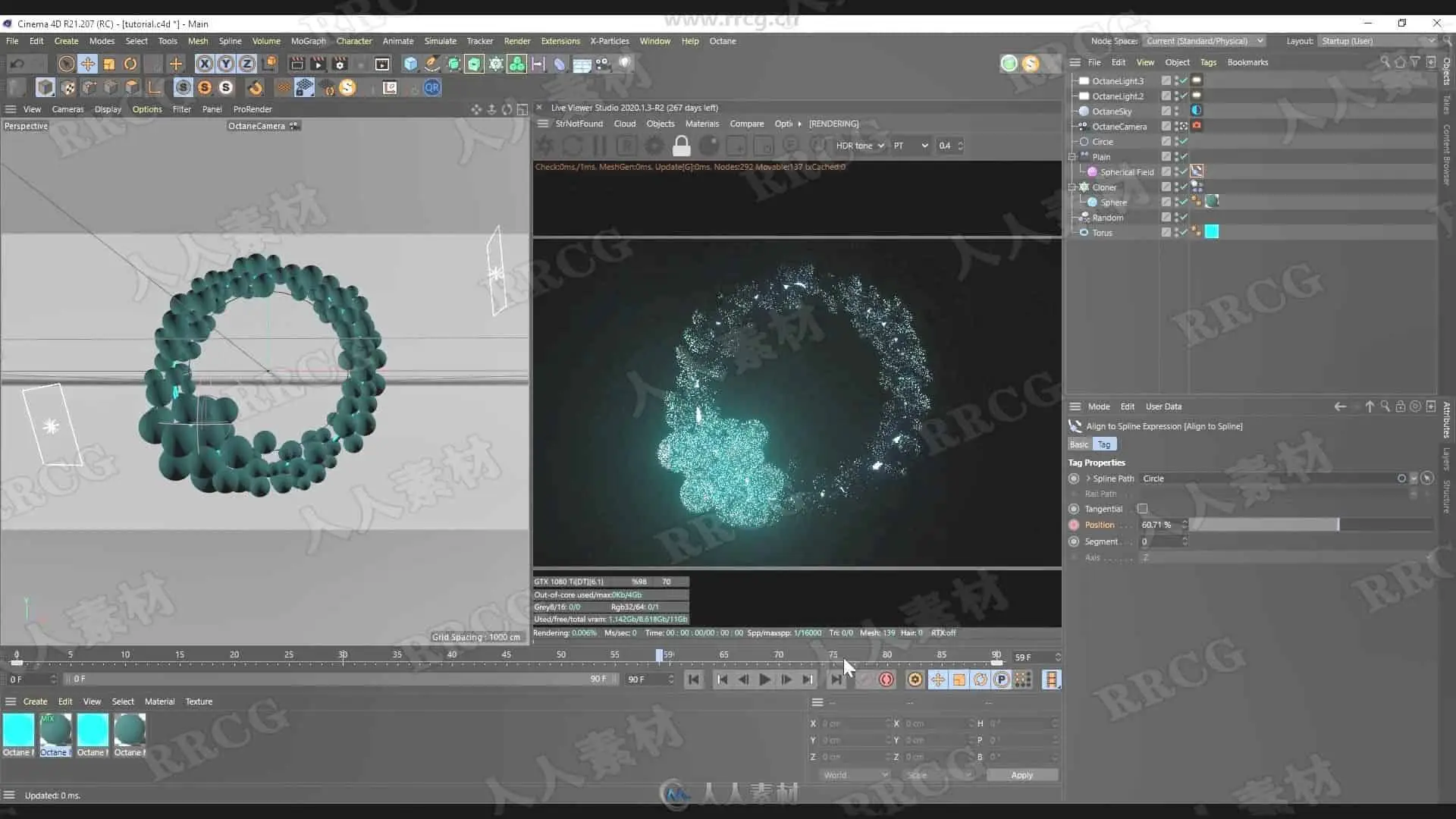
Task: Open the HDR tone dropdown in Live Viewer
Action: 860,146
